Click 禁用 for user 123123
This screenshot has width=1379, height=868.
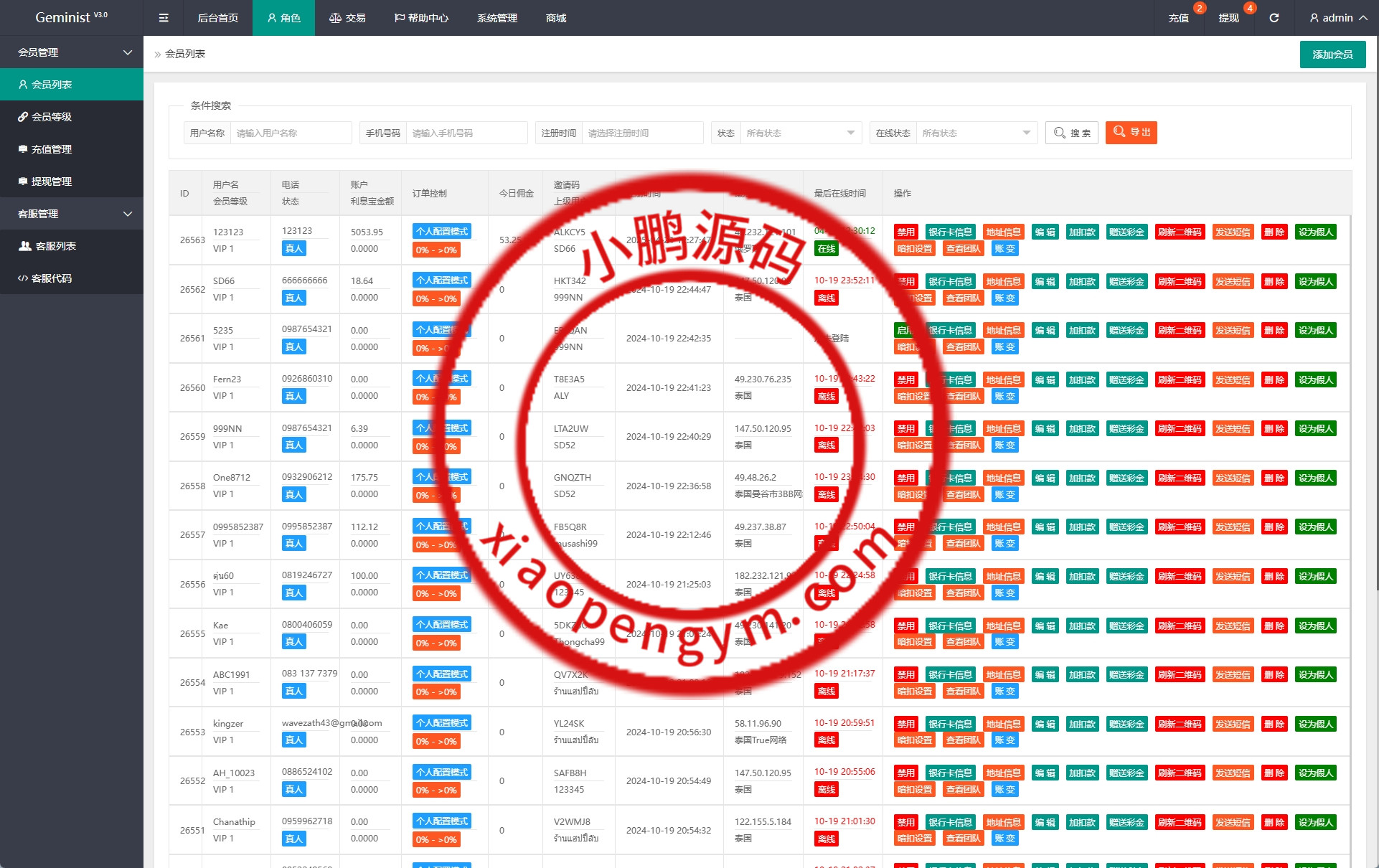905,232
